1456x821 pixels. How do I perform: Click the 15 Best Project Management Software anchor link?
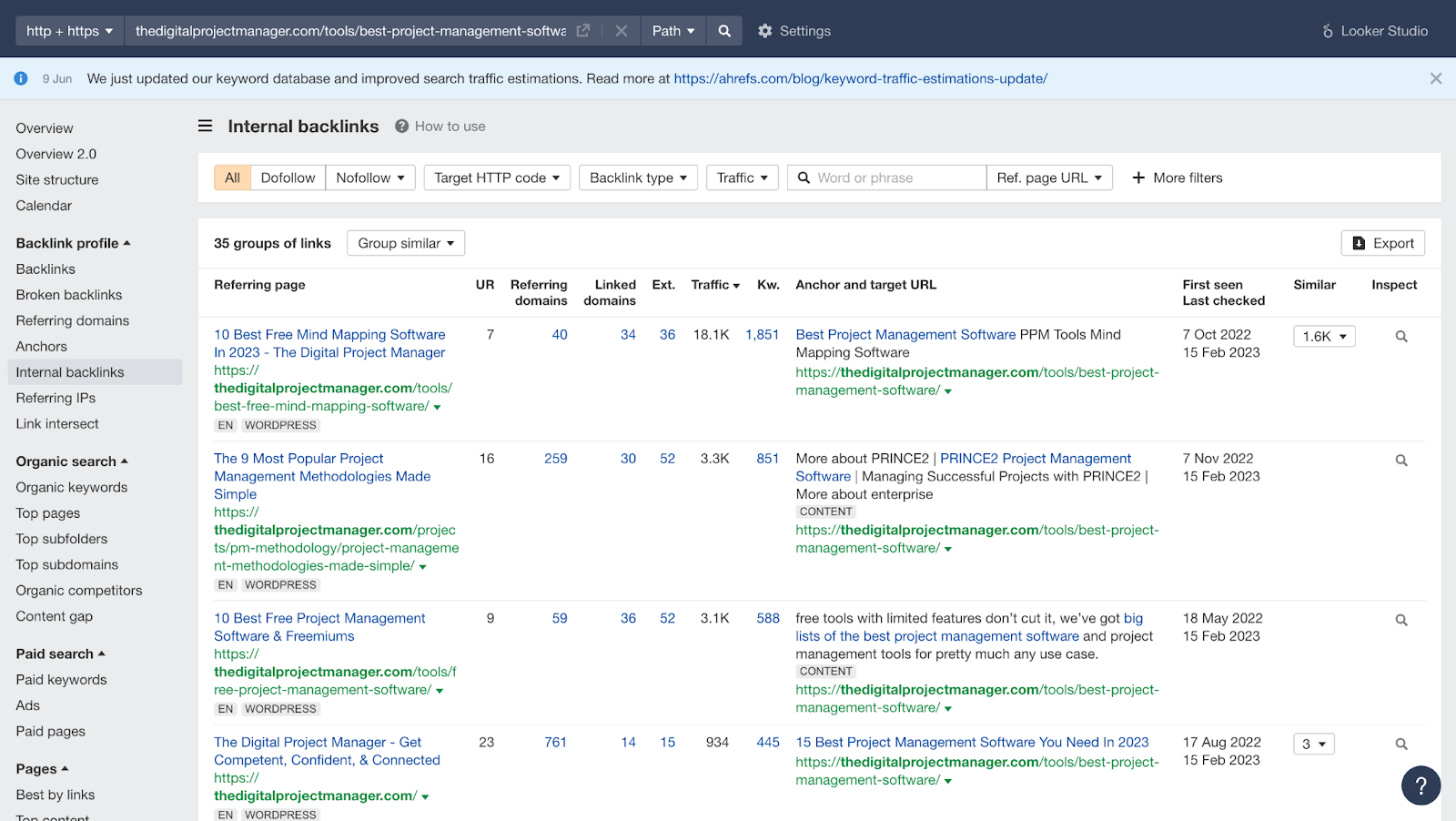point(972,743)
